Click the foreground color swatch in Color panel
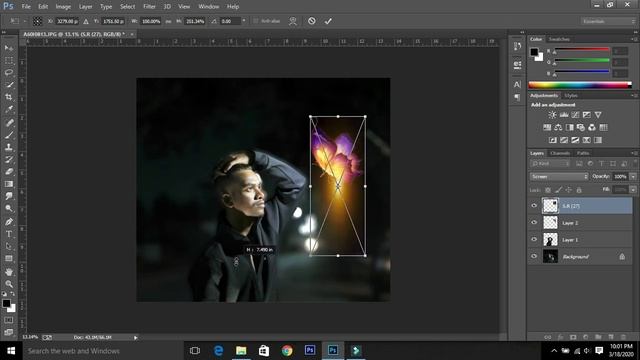Viewport: 640px width, 360px height. 534,52
